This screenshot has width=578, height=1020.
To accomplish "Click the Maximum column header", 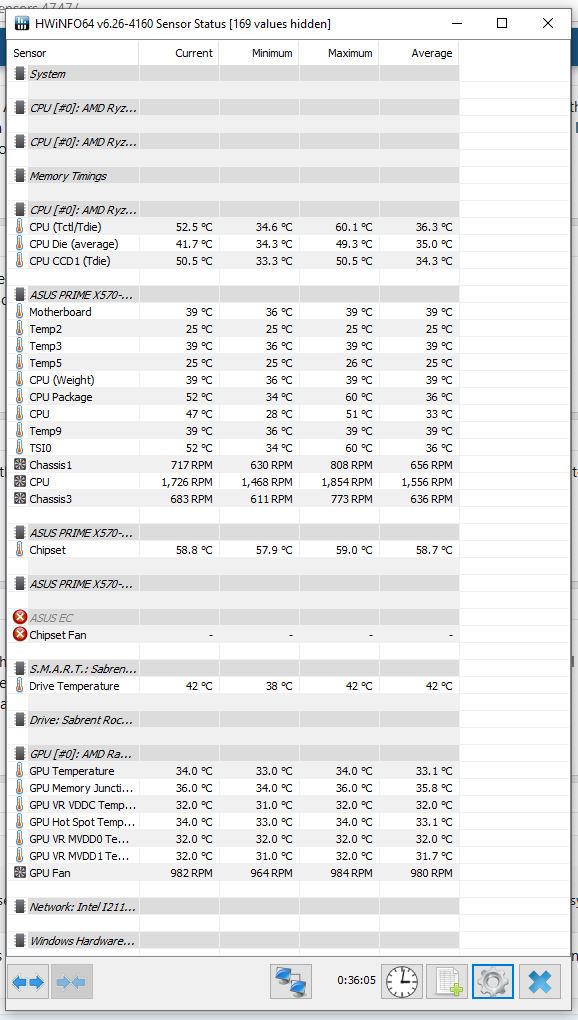I will [x=339, y=53].
